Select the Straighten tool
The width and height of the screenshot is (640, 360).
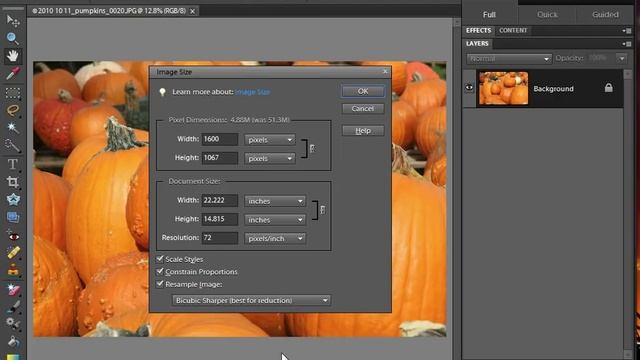pos(13,217)
